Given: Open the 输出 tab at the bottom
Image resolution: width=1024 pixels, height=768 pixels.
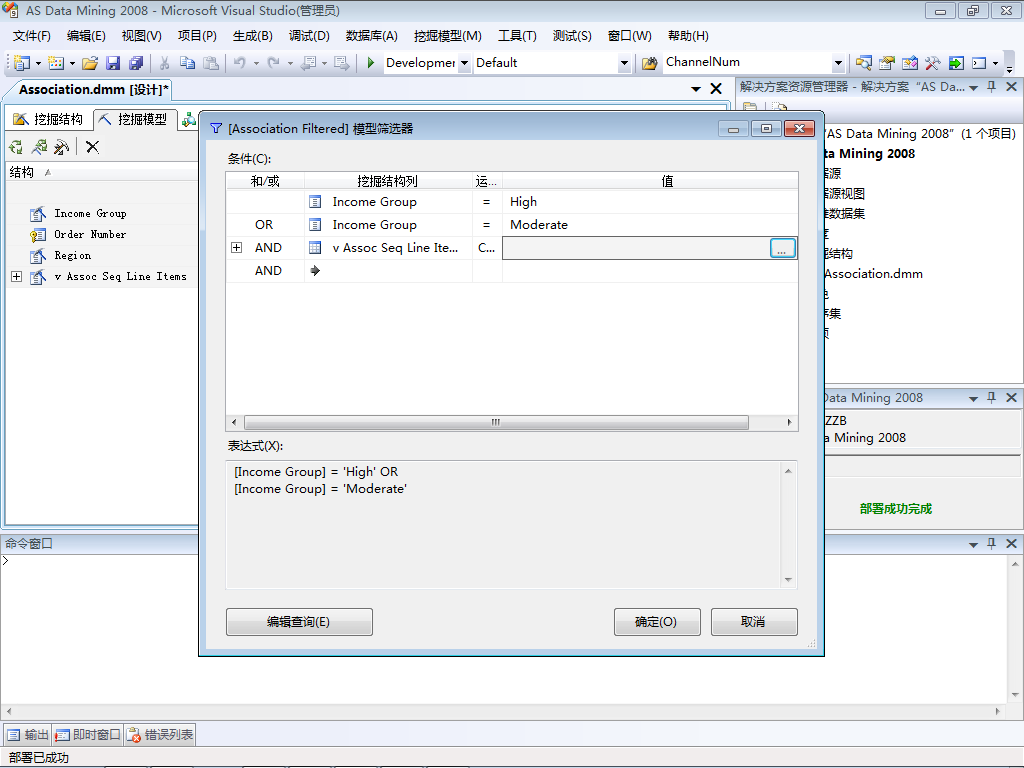Looking at the screenshot, I should (x=28, y=735).
